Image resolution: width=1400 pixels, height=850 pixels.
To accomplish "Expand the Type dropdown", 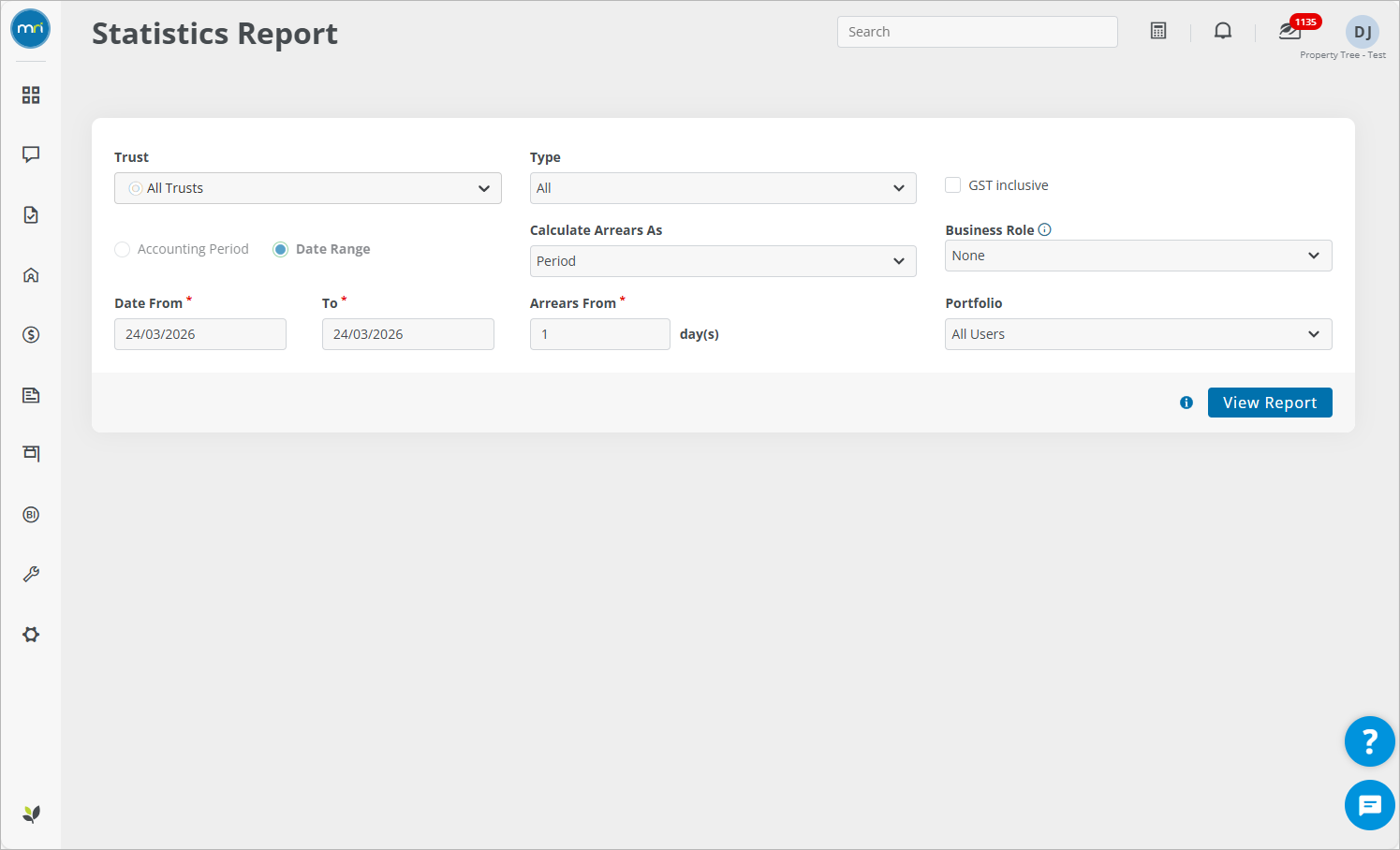I will pyautogui.click(x=723, y=188).
